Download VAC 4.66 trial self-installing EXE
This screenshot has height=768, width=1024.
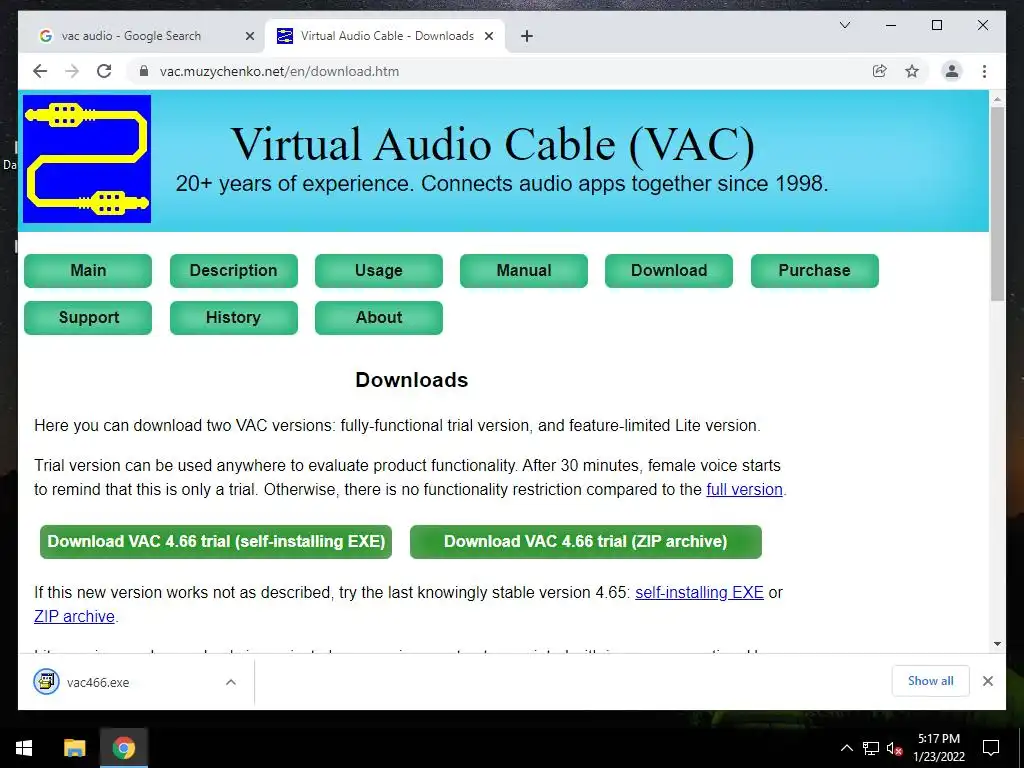[216, 541]
